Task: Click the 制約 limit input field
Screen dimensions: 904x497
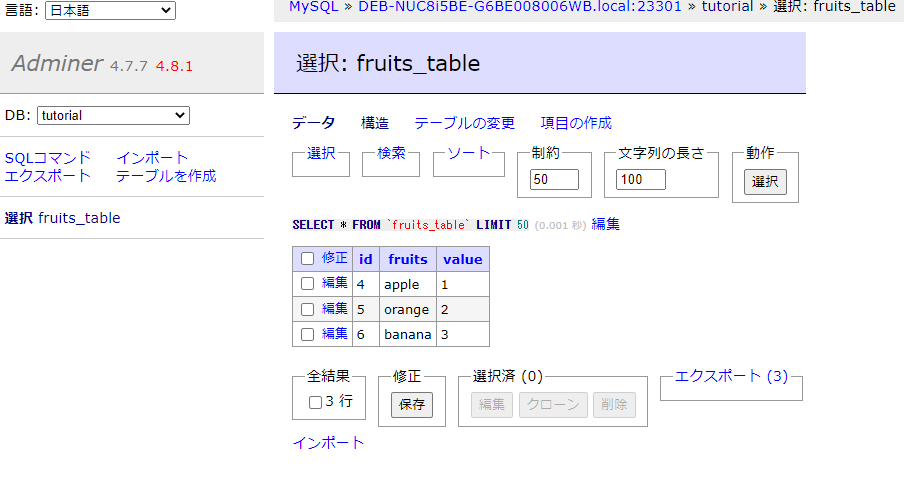Action: (x=555, y=180)
